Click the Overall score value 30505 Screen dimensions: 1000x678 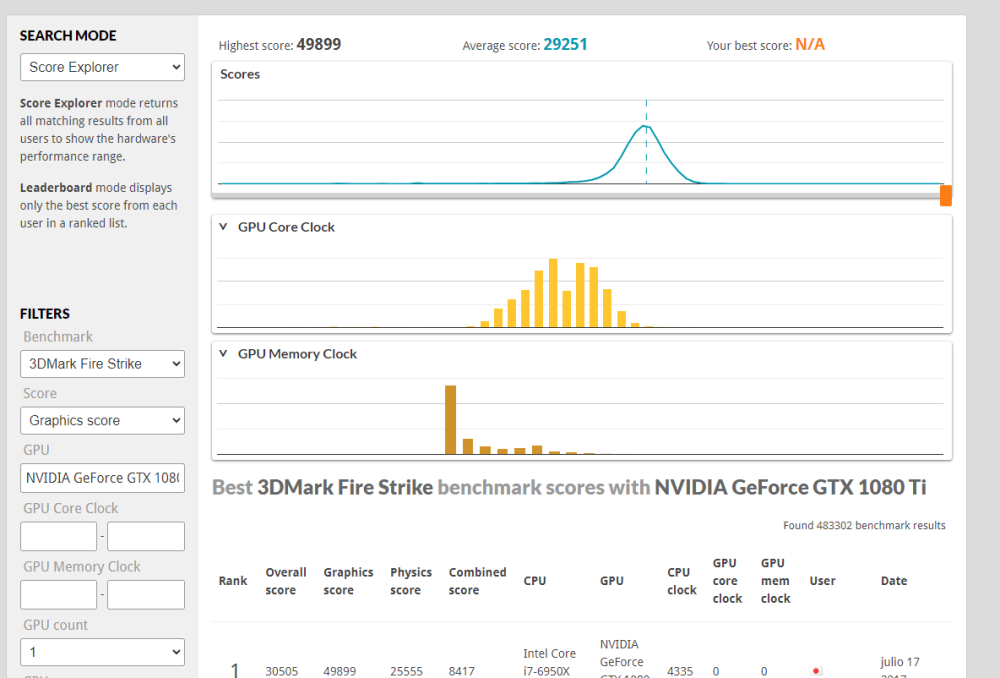point(280,671)
